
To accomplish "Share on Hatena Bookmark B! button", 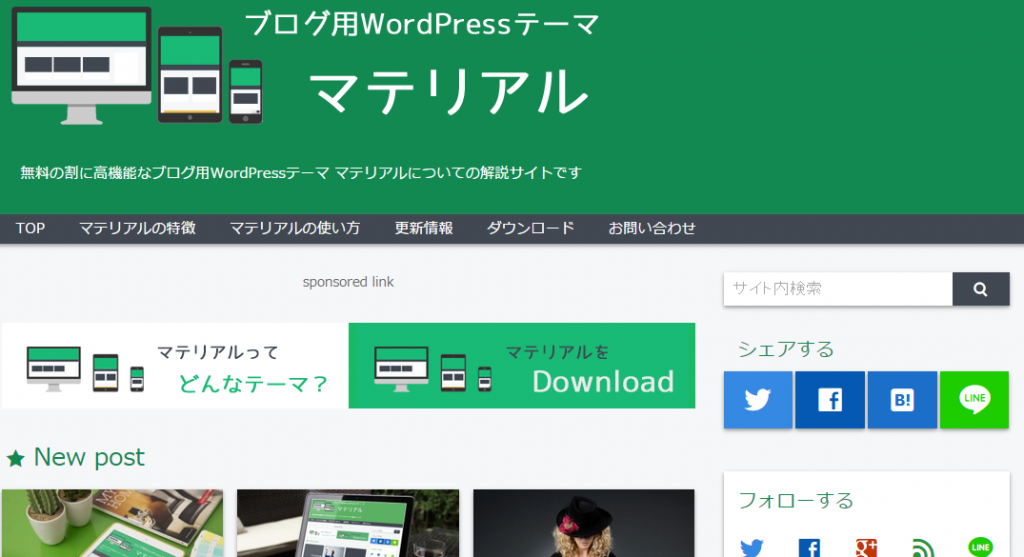I will 902,400.
